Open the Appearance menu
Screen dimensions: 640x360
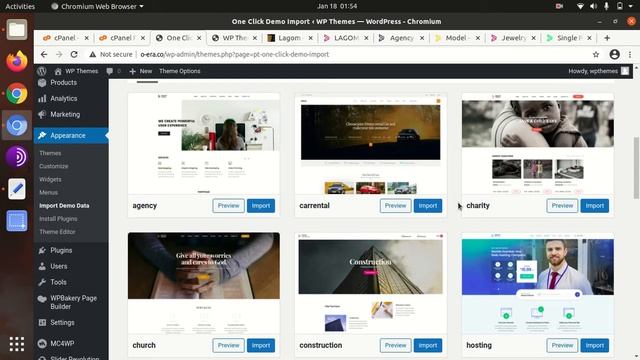(71, 136)
